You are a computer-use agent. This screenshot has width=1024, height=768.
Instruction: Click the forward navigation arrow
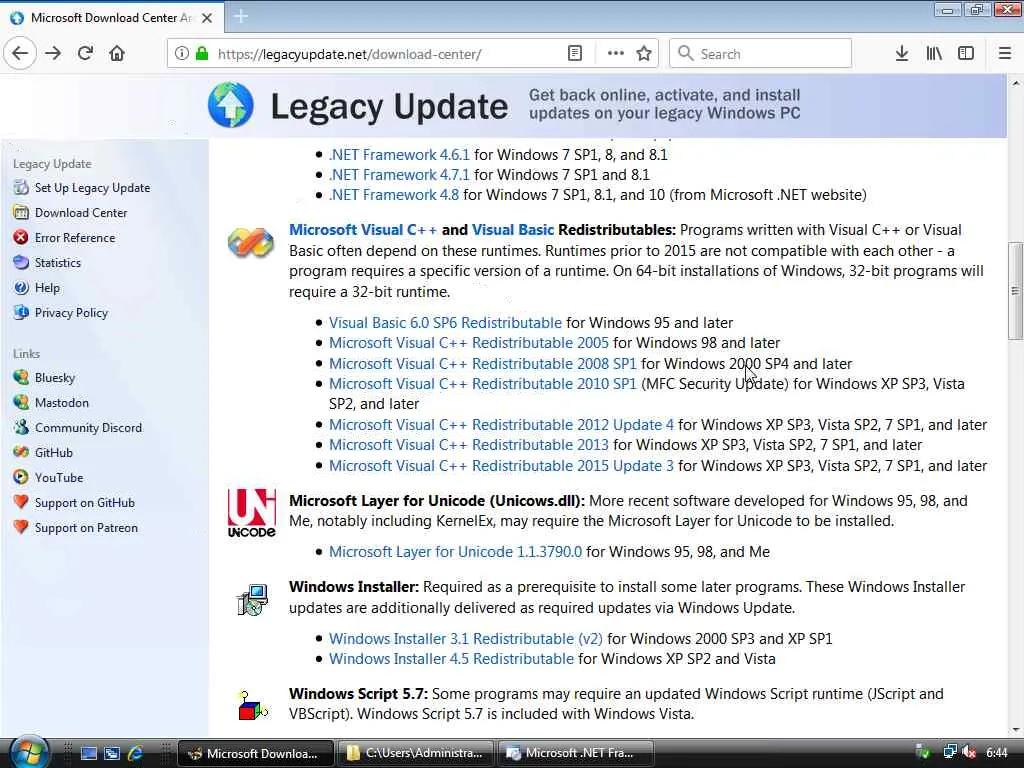pos(53,53)
